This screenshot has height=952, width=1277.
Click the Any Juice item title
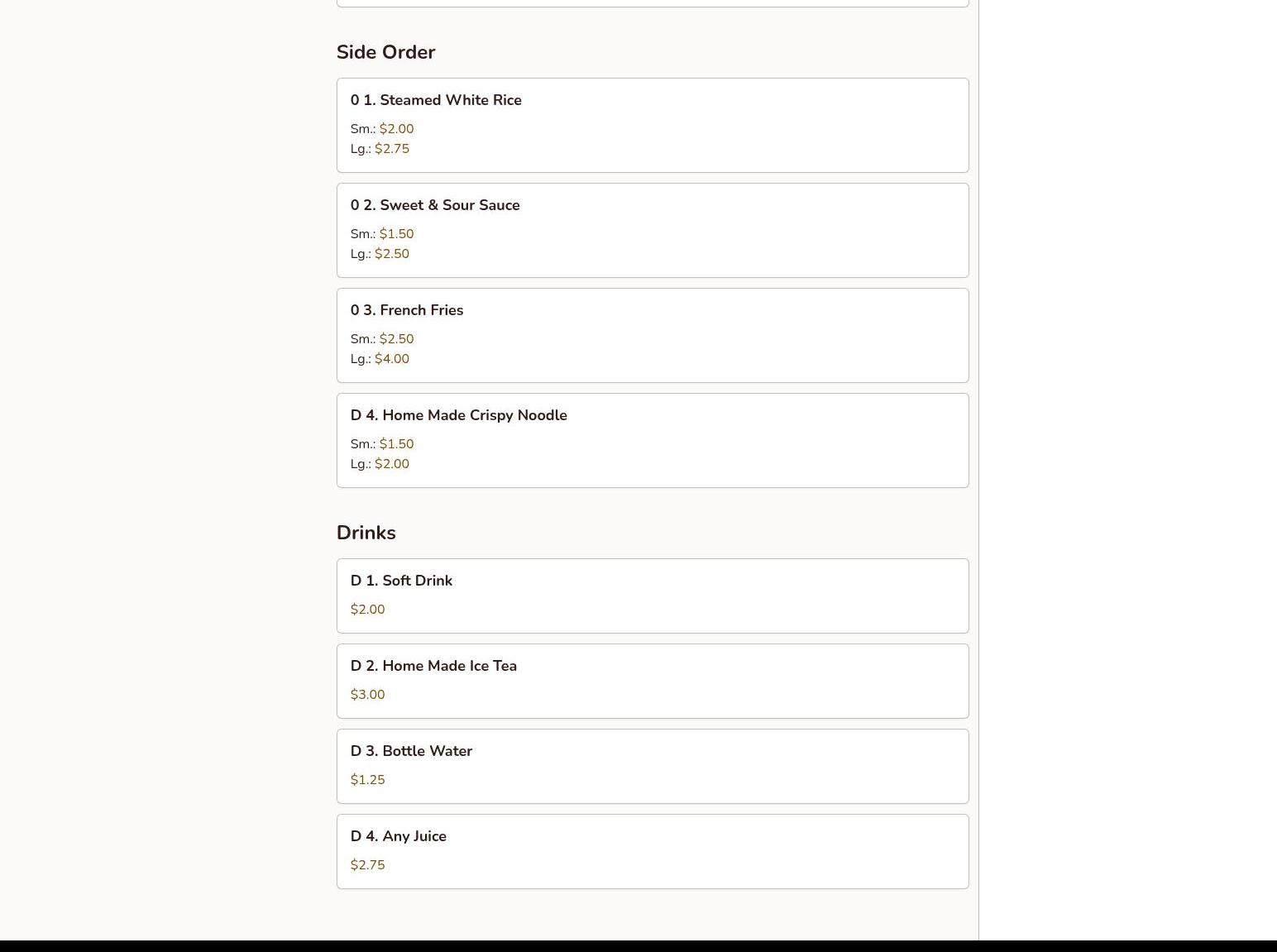point(399,836)
